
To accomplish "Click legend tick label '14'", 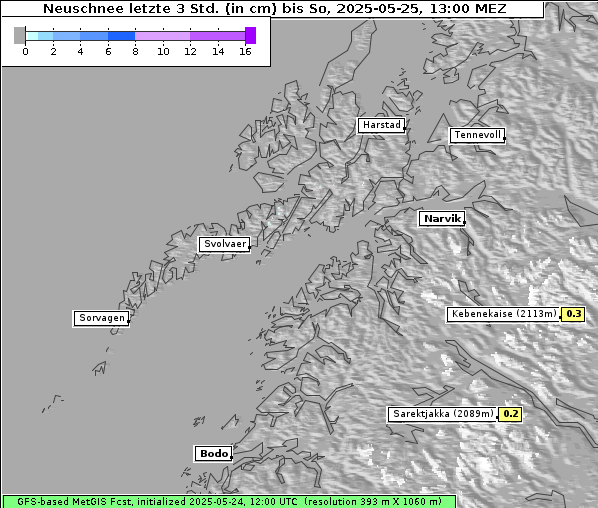I will point(218,52).
